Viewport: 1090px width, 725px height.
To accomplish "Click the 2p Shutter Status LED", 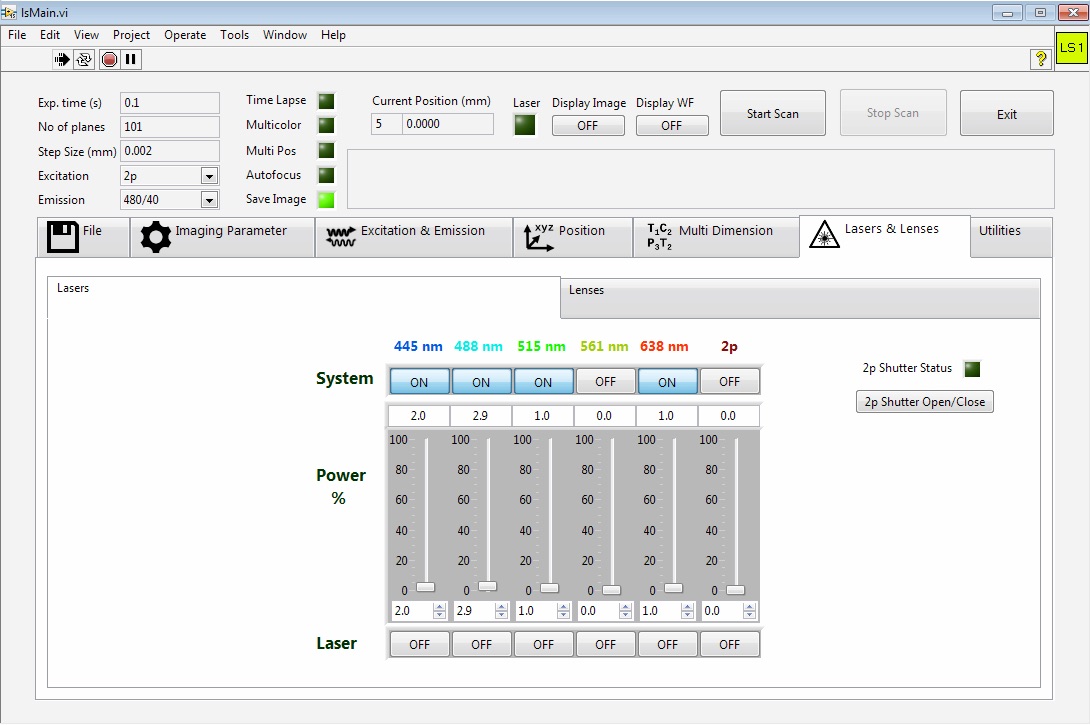I will click(971, 369).
